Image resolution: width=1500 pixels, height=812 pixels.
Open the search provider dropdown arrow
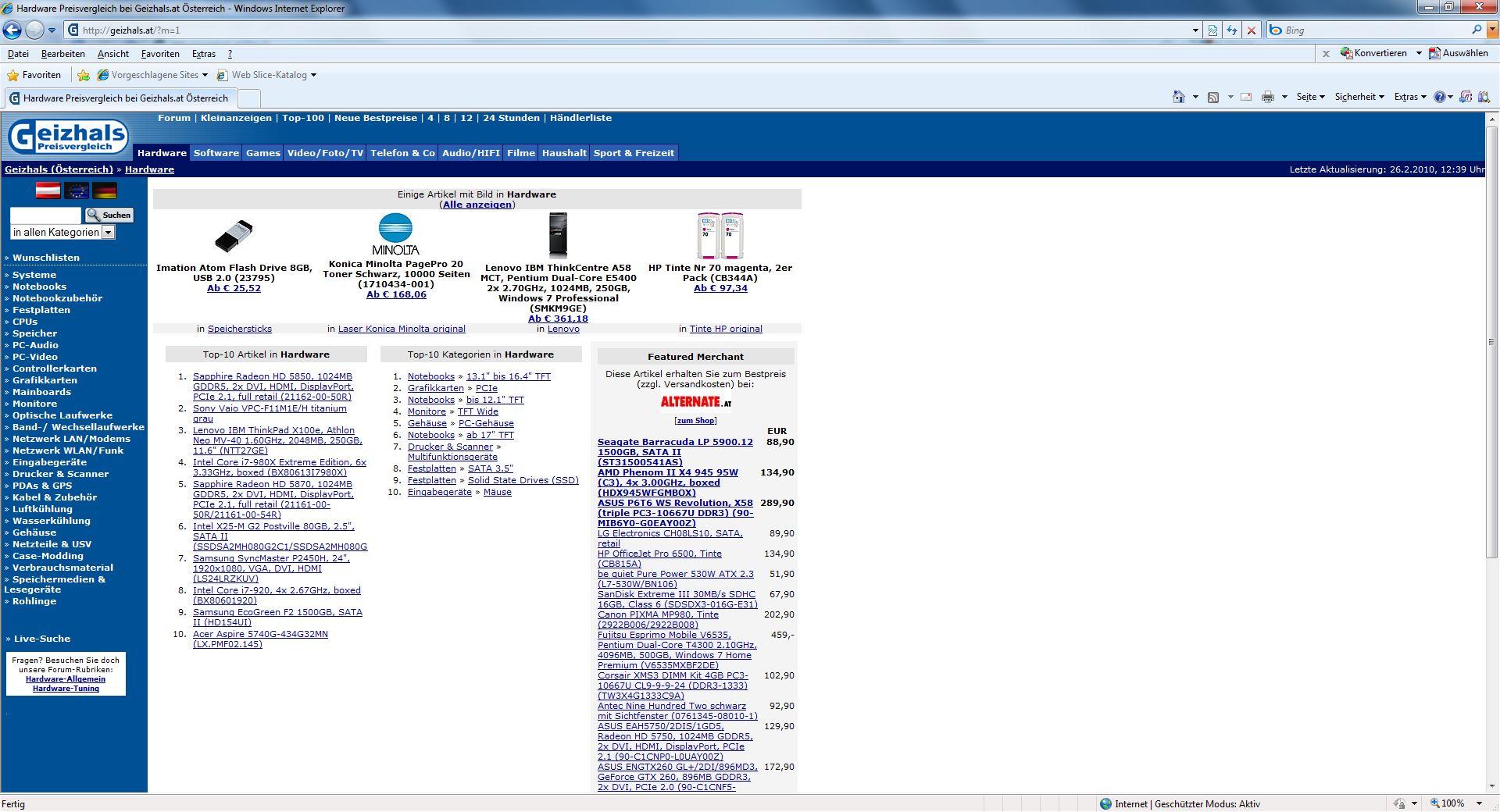pos(1491,30)
